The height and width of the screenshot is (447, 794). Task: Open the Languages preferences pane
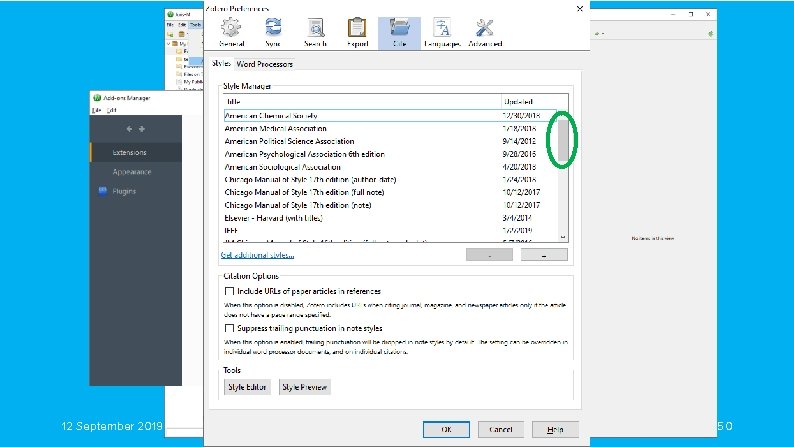pos(442,33)
